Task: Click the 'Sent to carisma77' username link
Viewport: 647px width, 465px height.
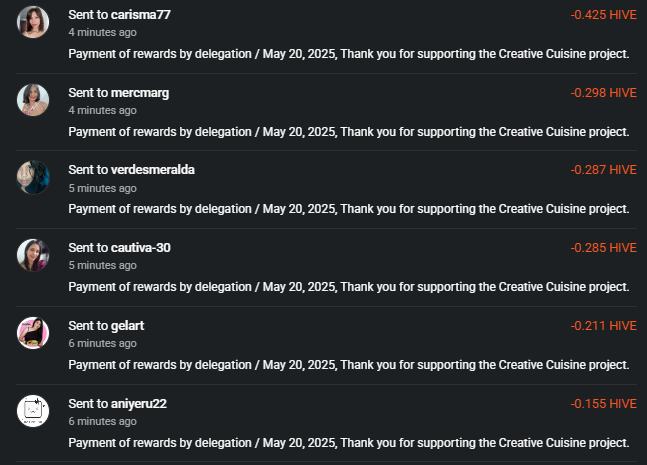Action: tap(119, 15)
